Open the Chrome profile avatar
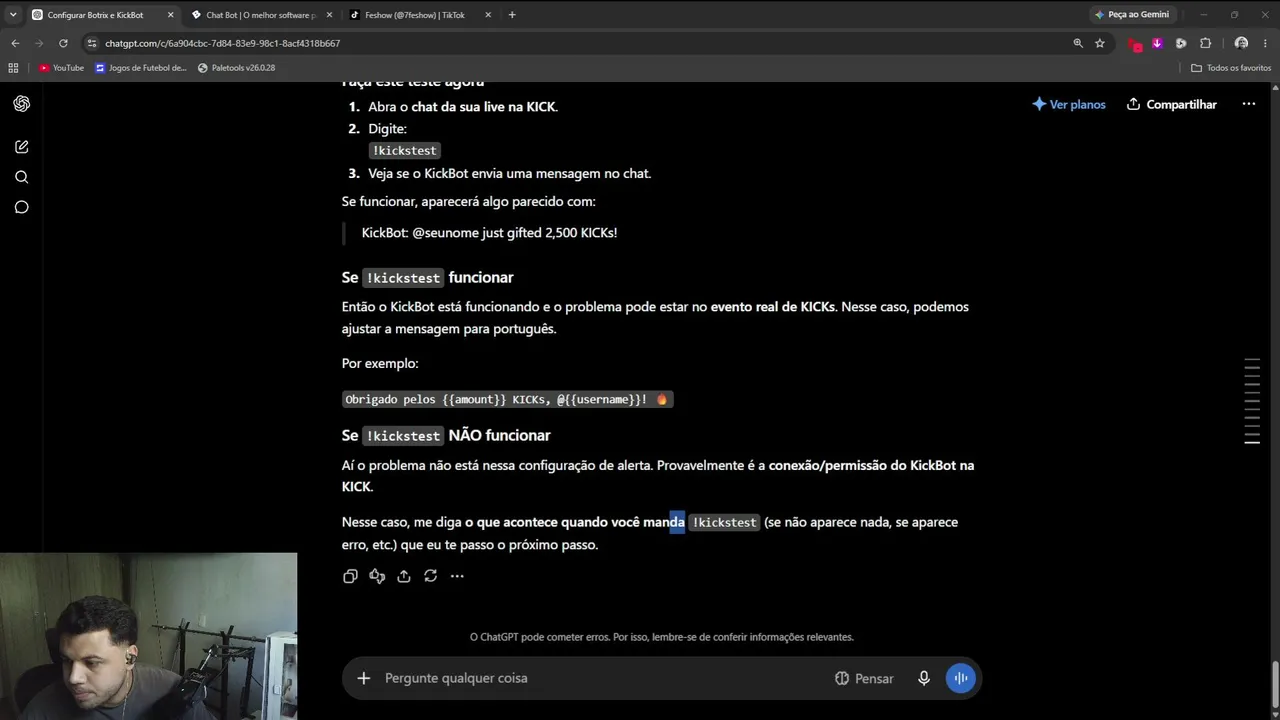 1241,43
